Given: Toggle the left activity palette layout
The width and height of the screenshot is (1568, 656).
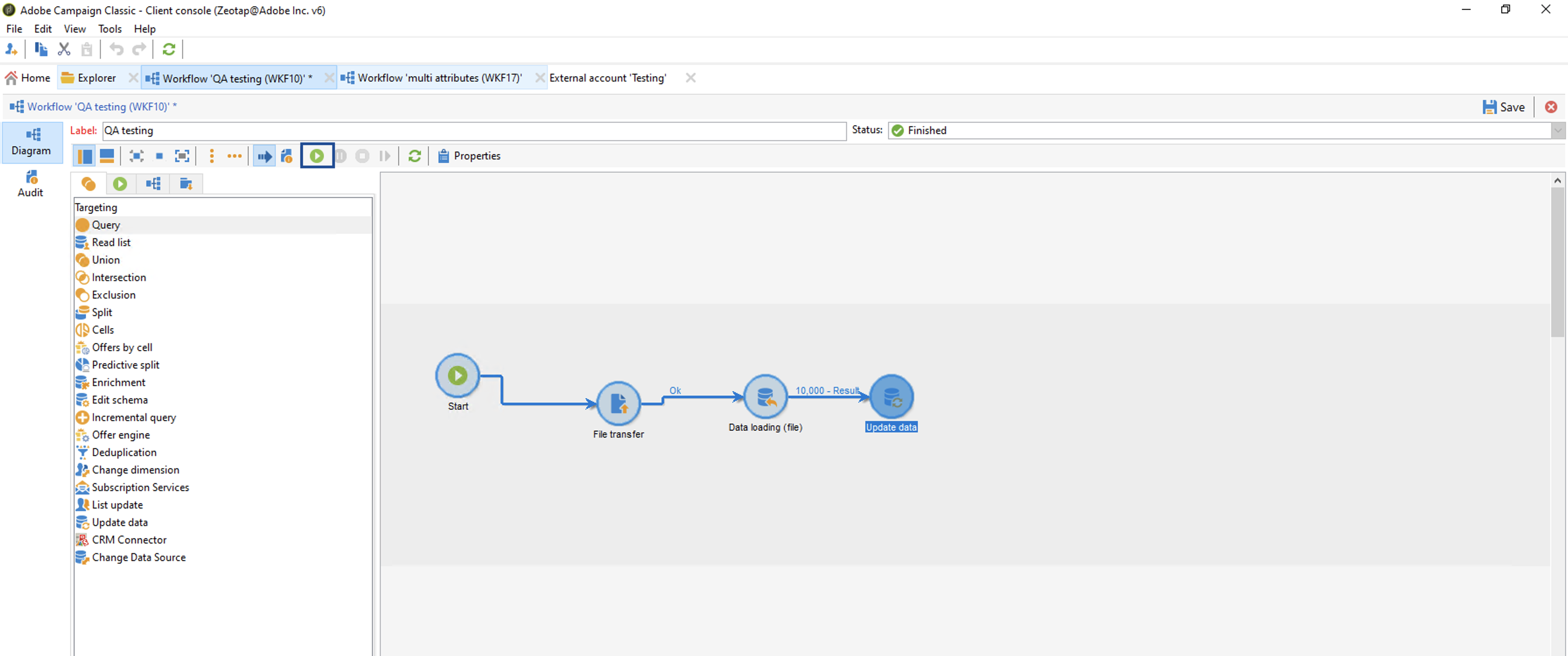Looking at the screenshot, I should coord(84,156).
